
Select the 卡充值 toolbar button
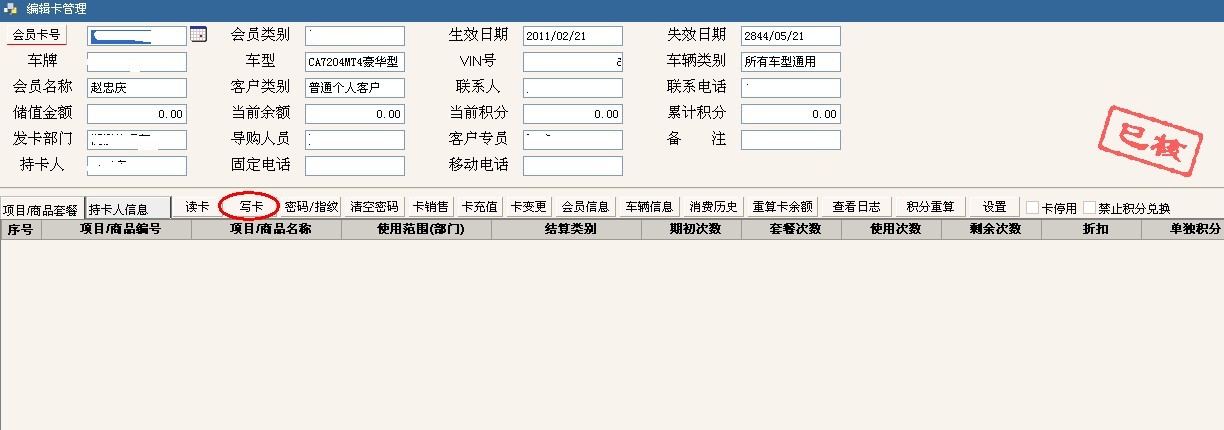[x=479, y=207]
